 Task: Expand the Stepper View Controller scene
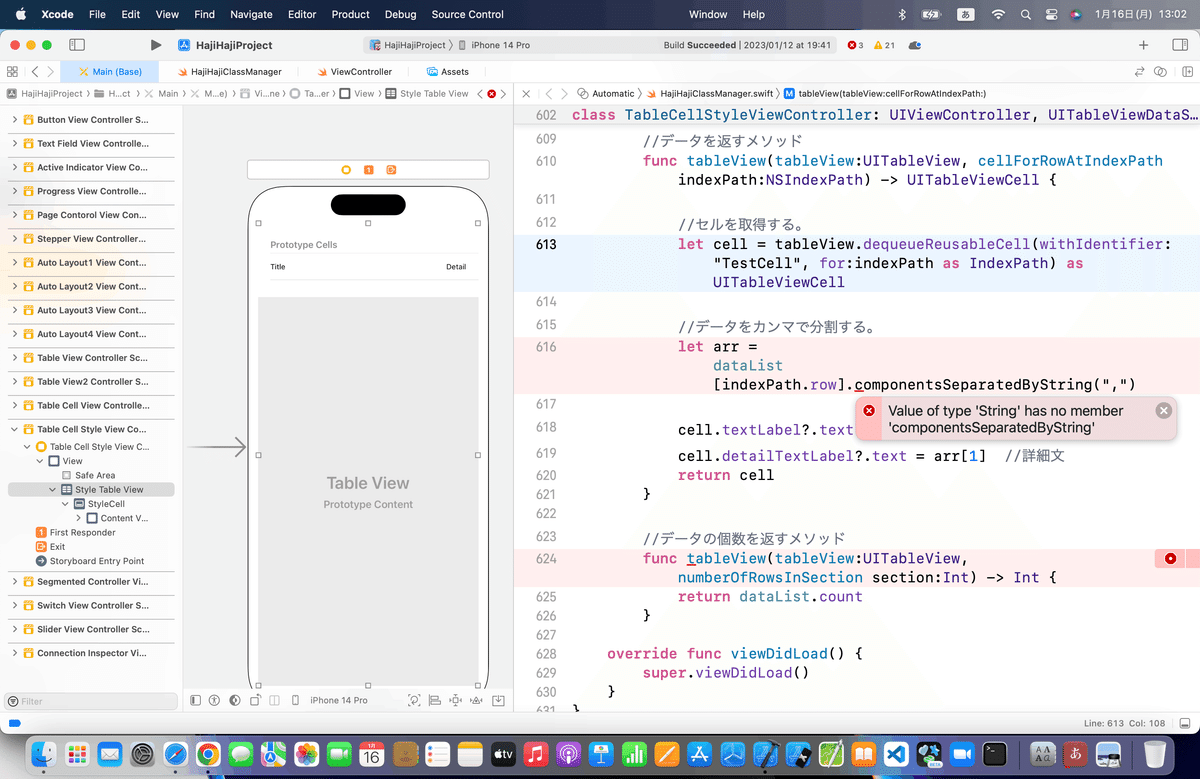pos(15,239)
